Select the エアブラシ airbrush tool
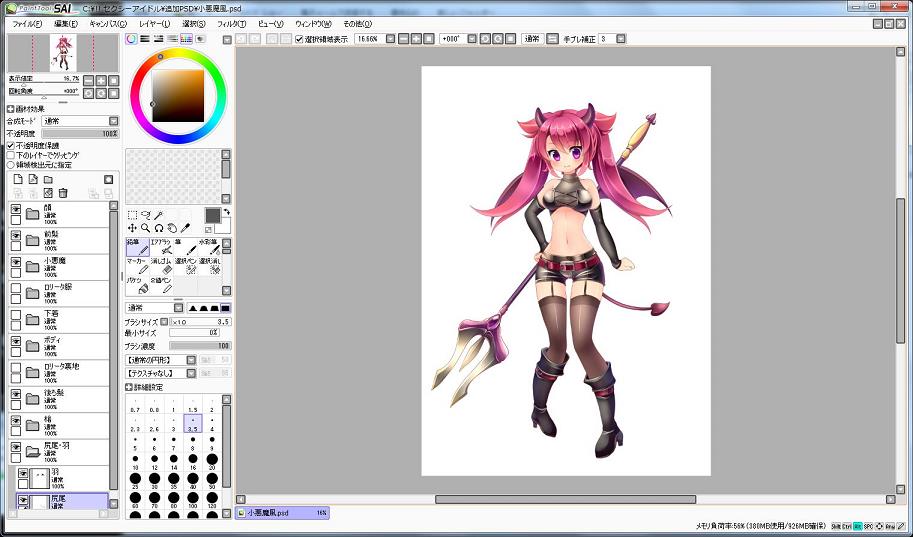Viewport: 913px width, 537px height. coord(161,246)
